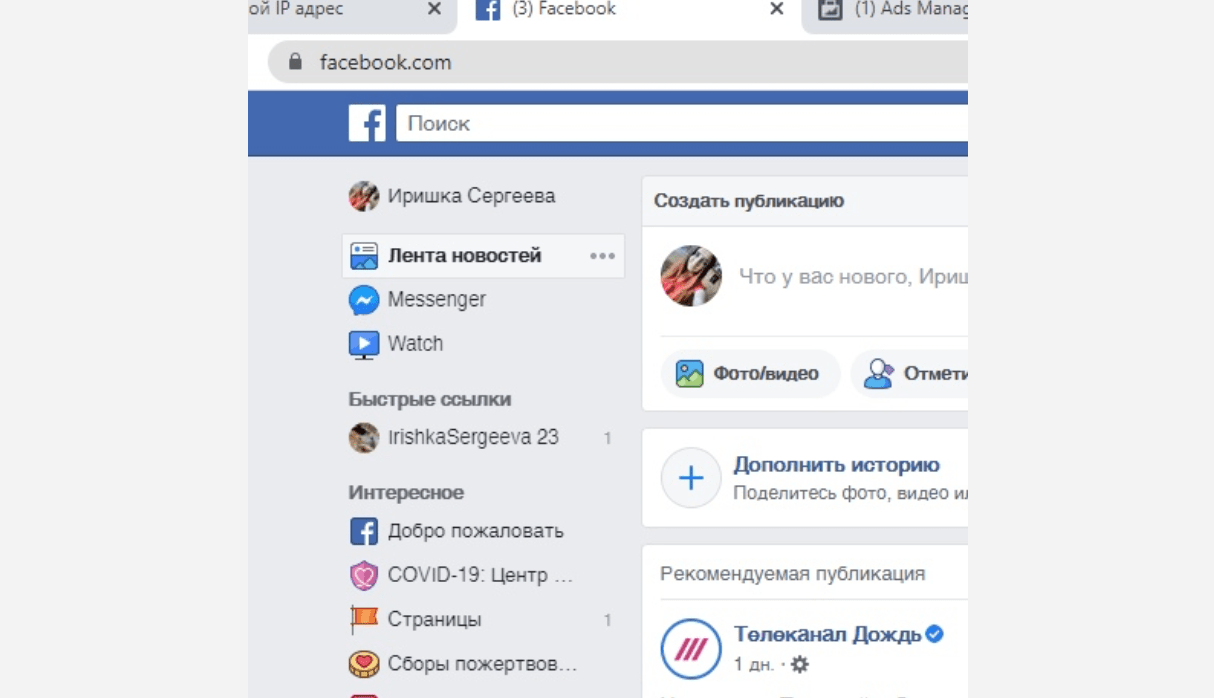The image size is (1214, 698).
Task: Select Лента новостей in sidebar
Action: pyautogui.click(x=483, y=256)
